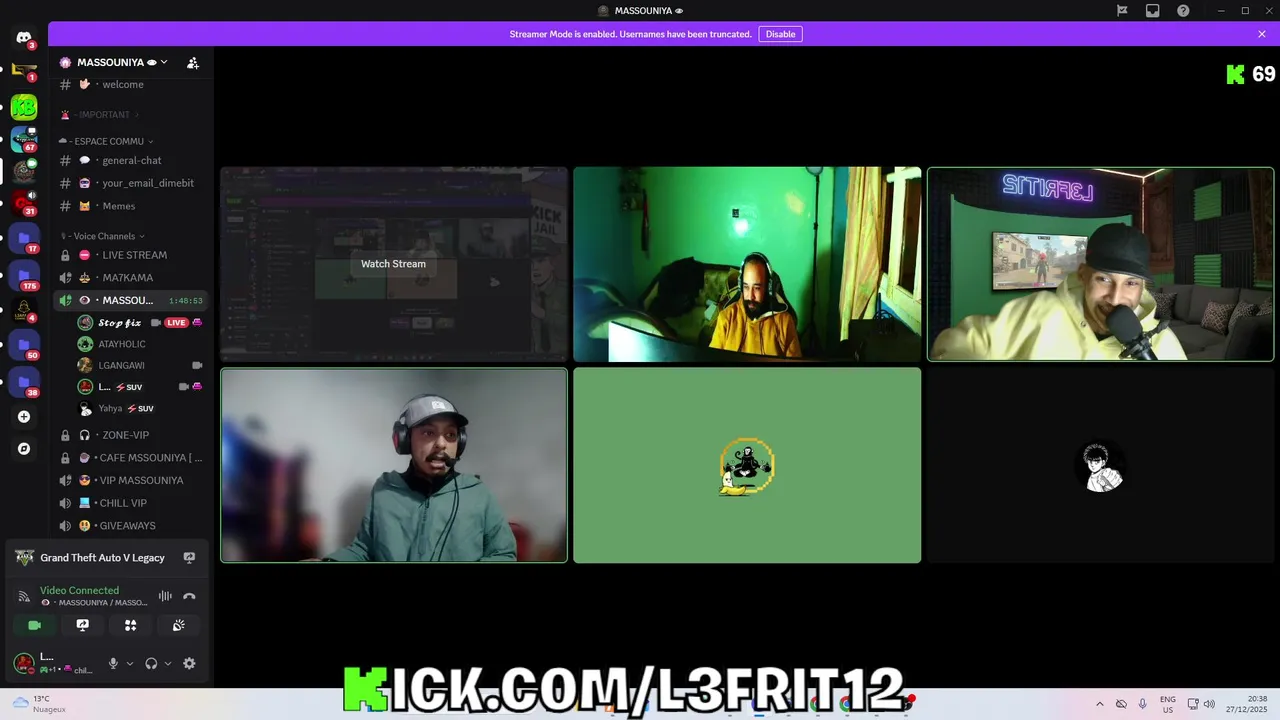Open headphone output options arrow
This screenshot has width=1280, height=720.
coord(167,663)
